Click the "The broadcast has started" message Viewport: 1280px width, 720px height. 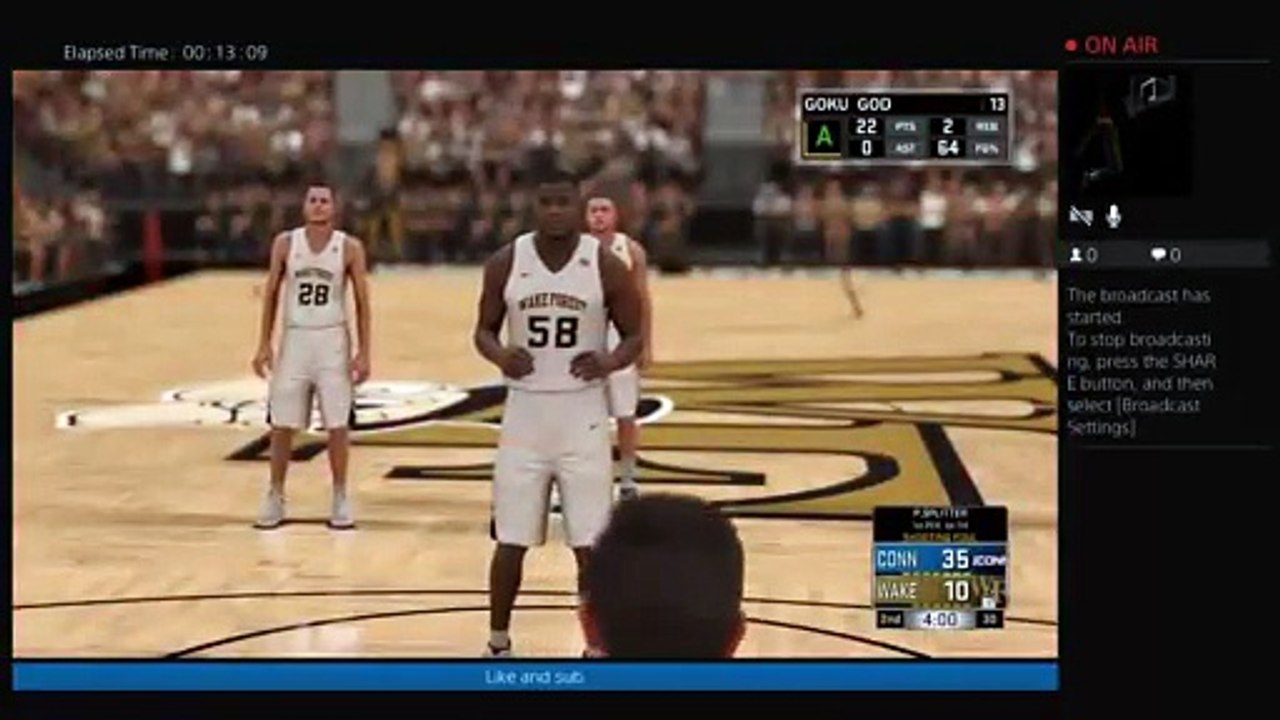tap(1138, 306)
